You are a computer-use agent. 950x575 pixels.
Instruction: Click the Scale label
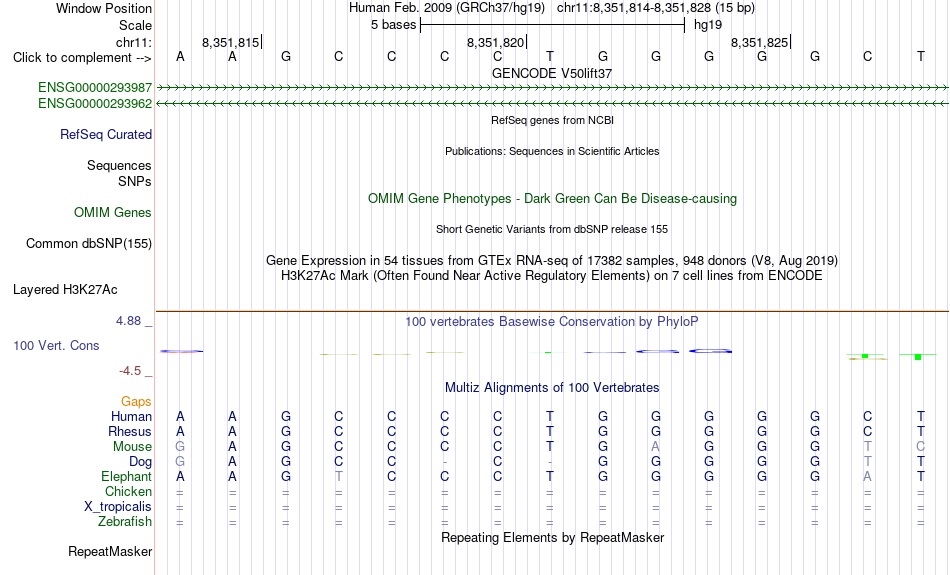(x=136, y=25)
